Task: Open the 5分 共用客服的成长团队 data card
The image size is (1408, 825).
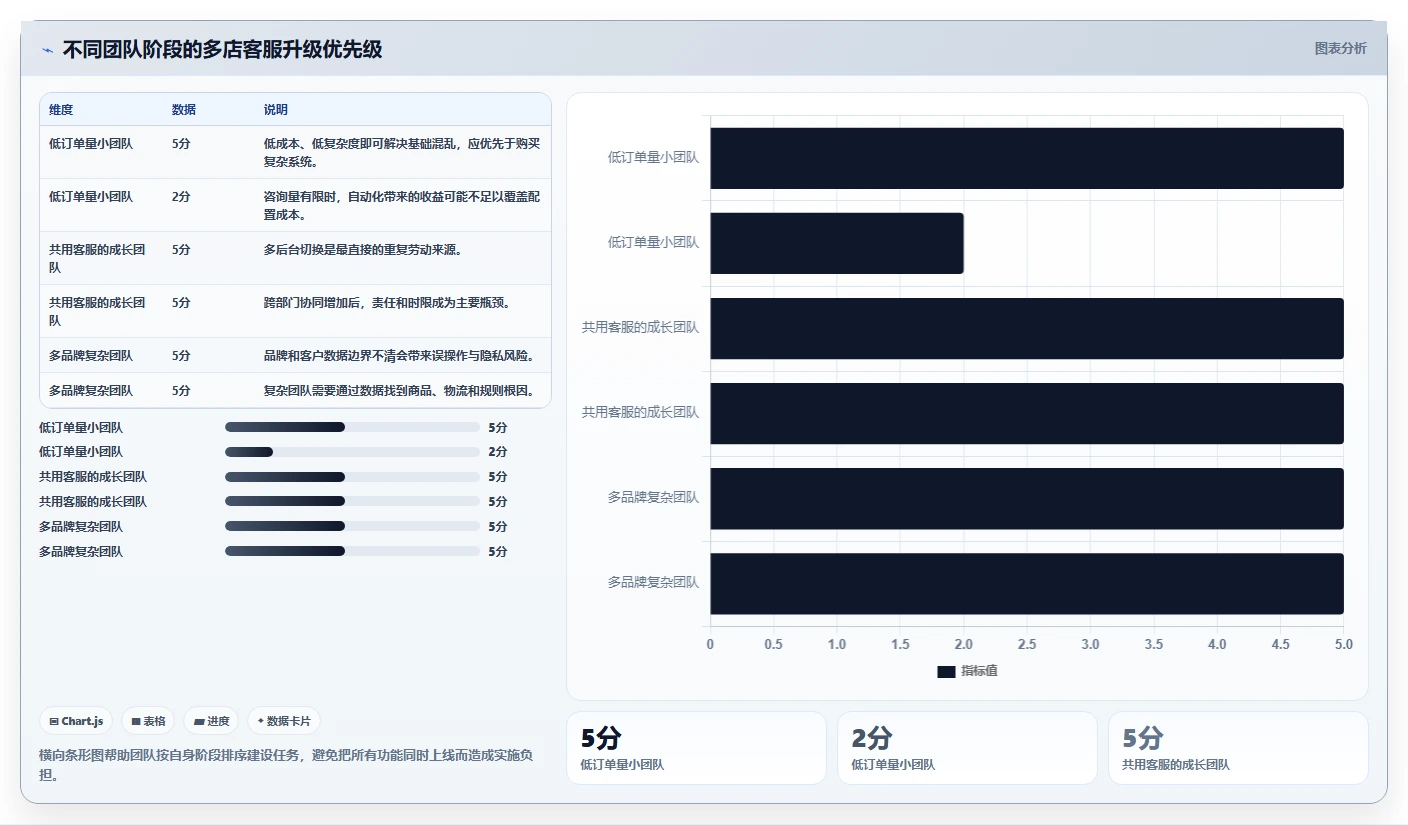Action: [x=1238, y=748]
